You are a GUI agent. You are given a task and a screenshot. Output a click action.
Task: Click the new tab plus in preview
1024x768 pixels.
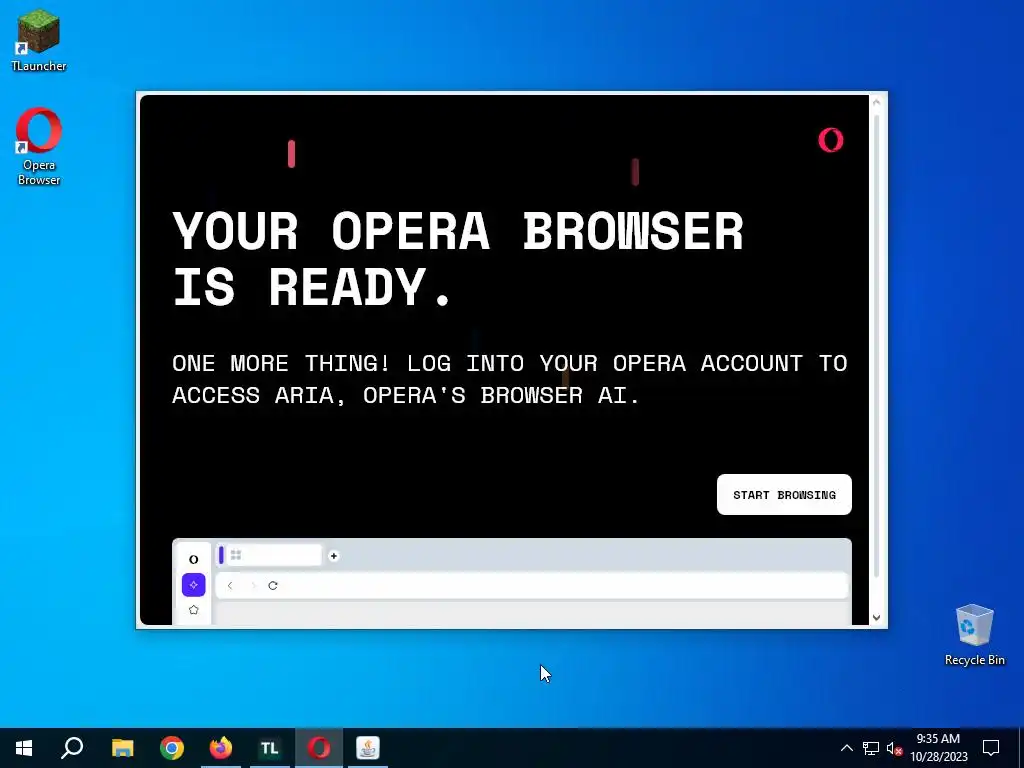pos(334,556)
